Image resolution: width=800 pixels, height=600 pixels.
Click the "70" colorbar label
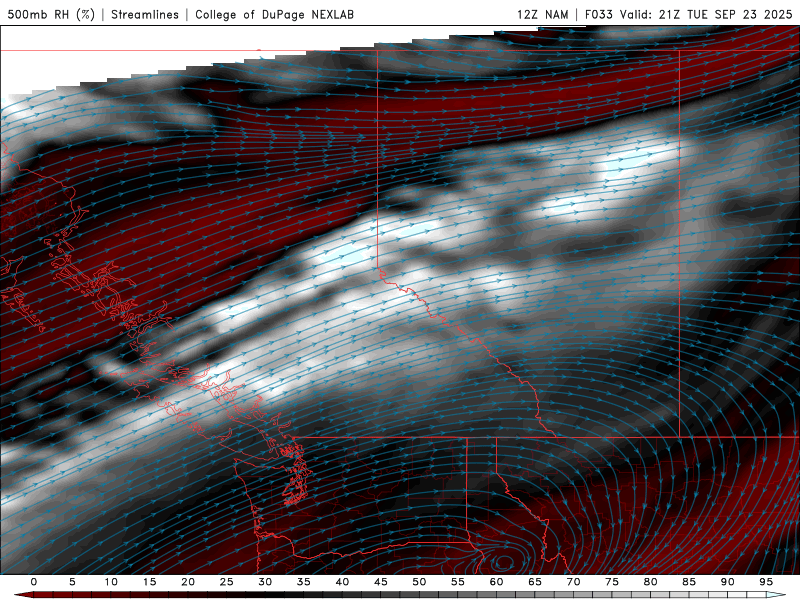pyautogui.click(x=573, y=582)
